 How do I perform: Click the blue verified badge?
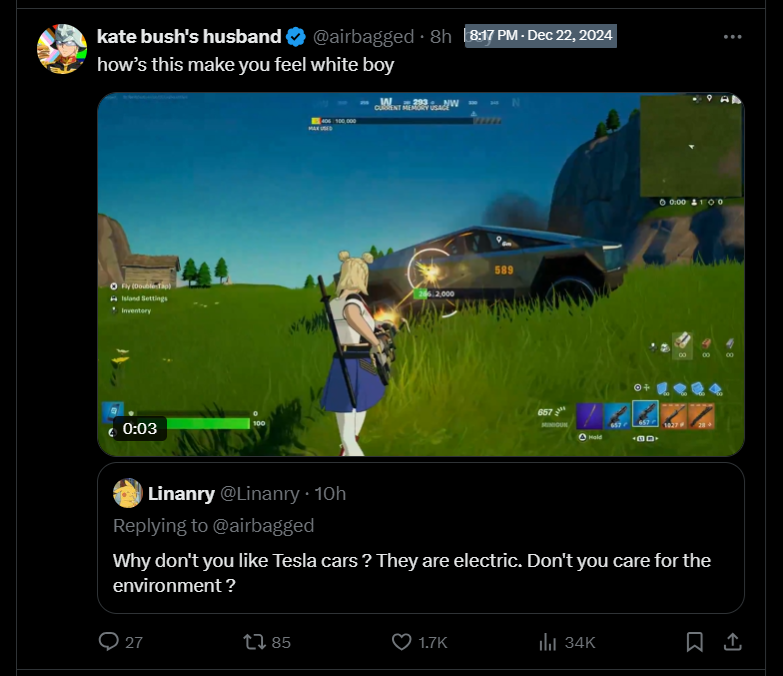[x=296, y=37]
